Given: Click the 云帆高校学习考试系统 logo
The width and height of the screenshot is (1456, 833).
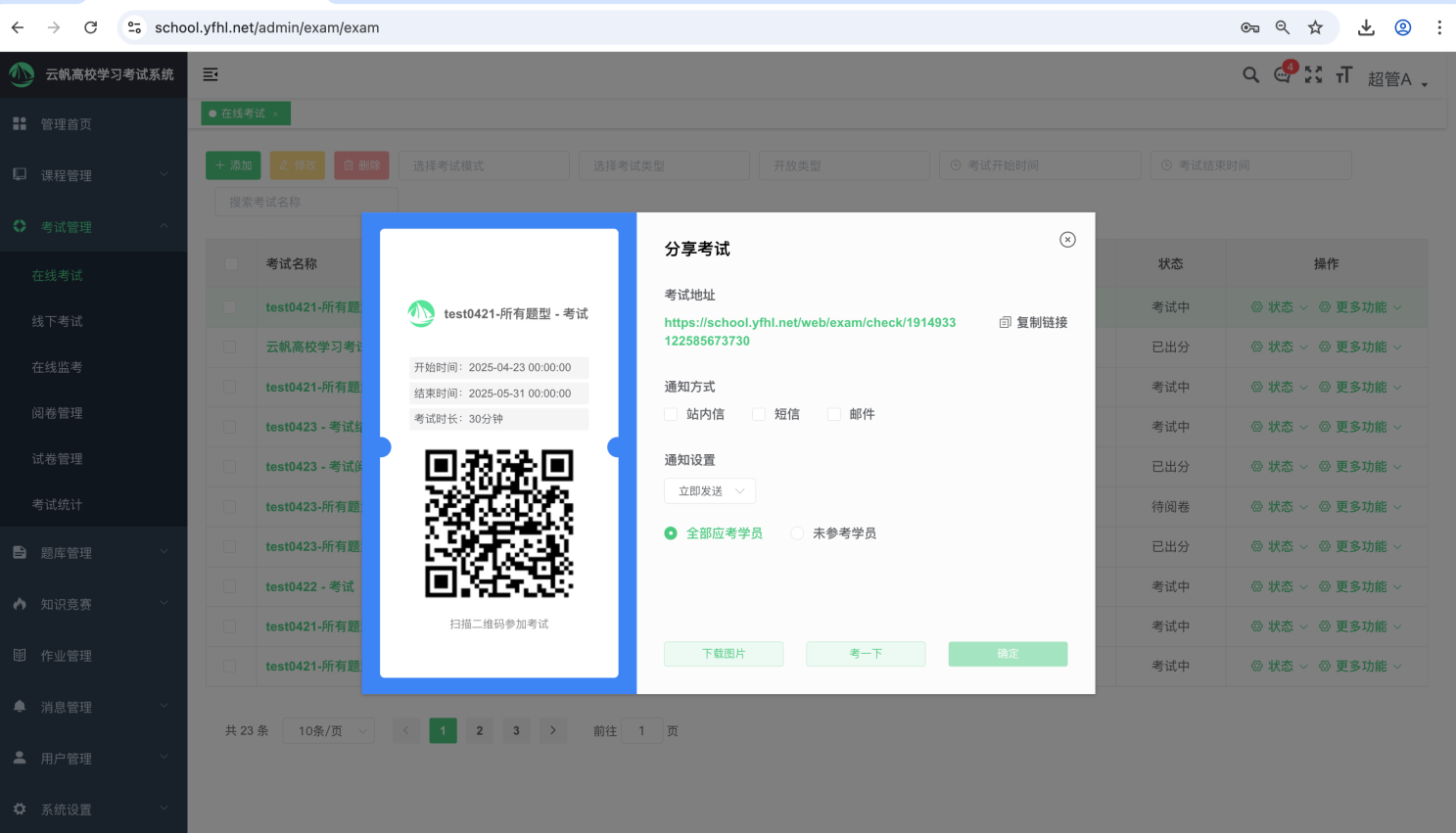Looking at the screenshot, I should pyautogui.click(x=22, y=73).
